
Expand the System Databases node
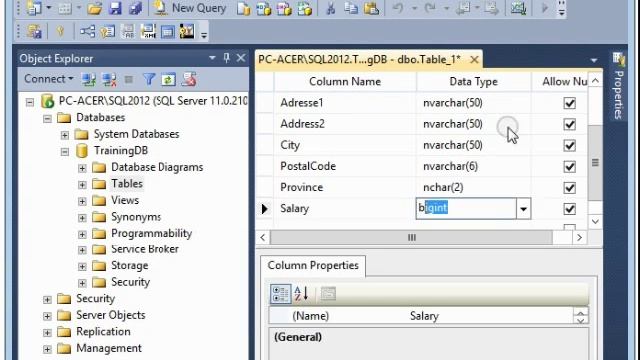pos(65,135)
